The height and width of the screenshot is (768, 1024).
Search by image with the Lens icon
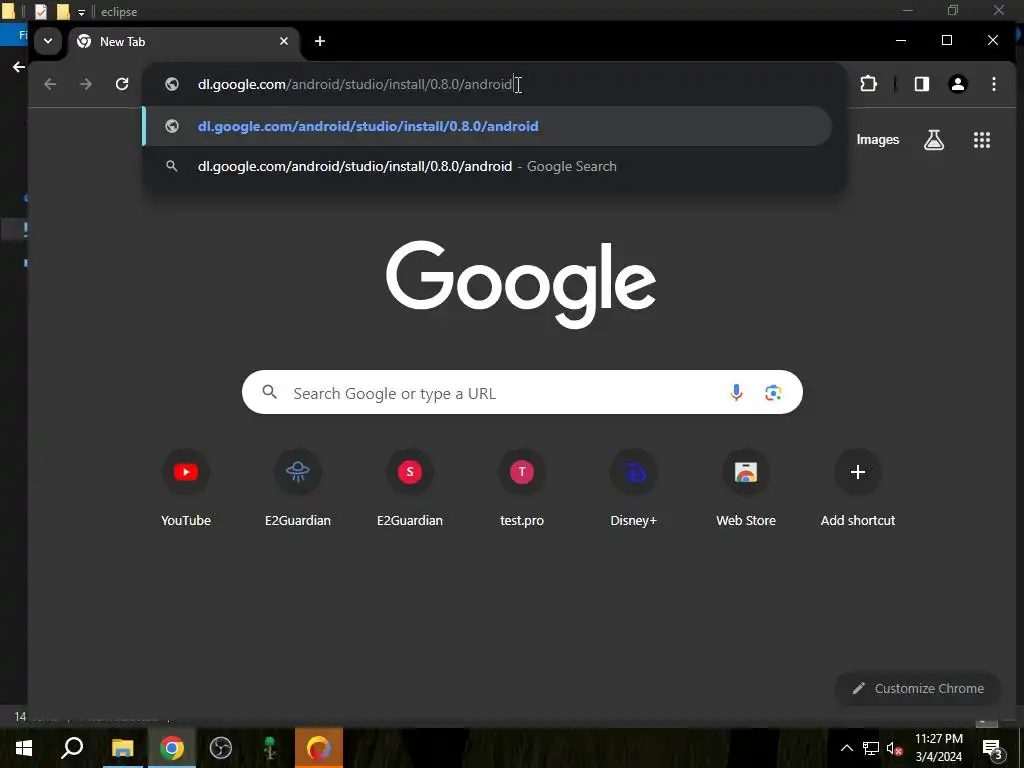click(773, 392)
